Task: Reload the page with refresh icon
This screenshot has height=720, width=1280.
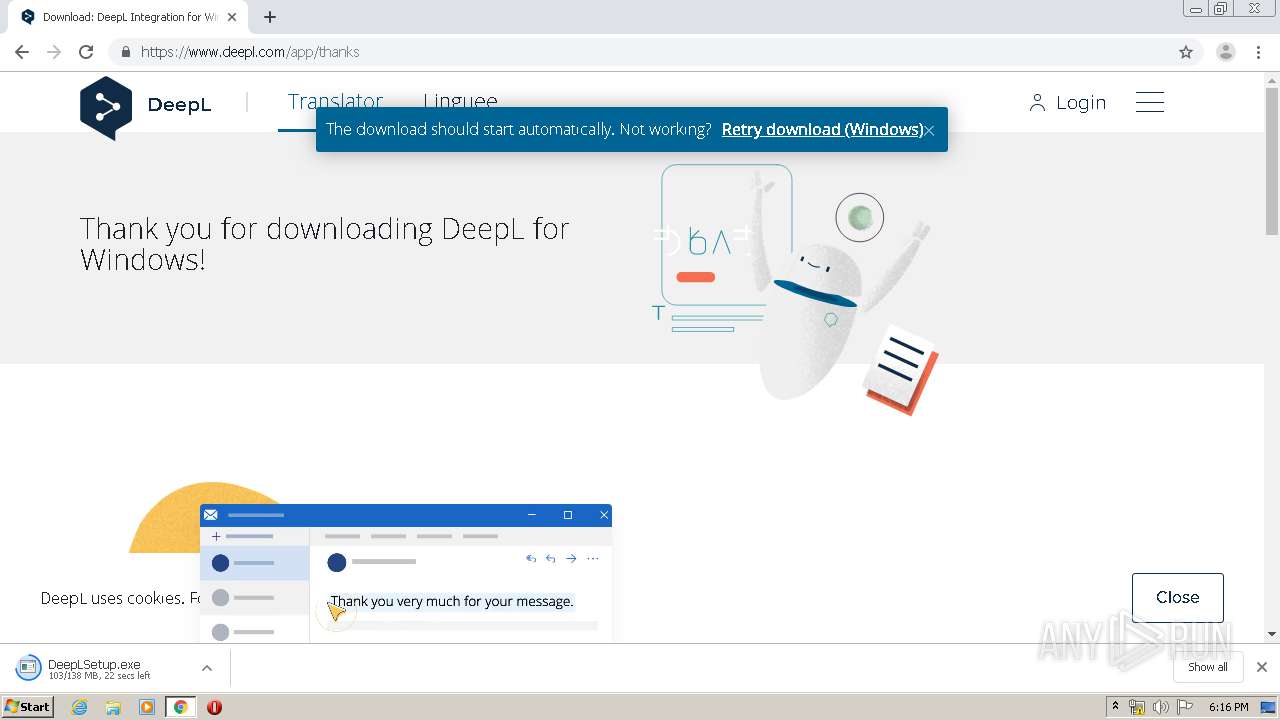Action: [x=86, y=52]
